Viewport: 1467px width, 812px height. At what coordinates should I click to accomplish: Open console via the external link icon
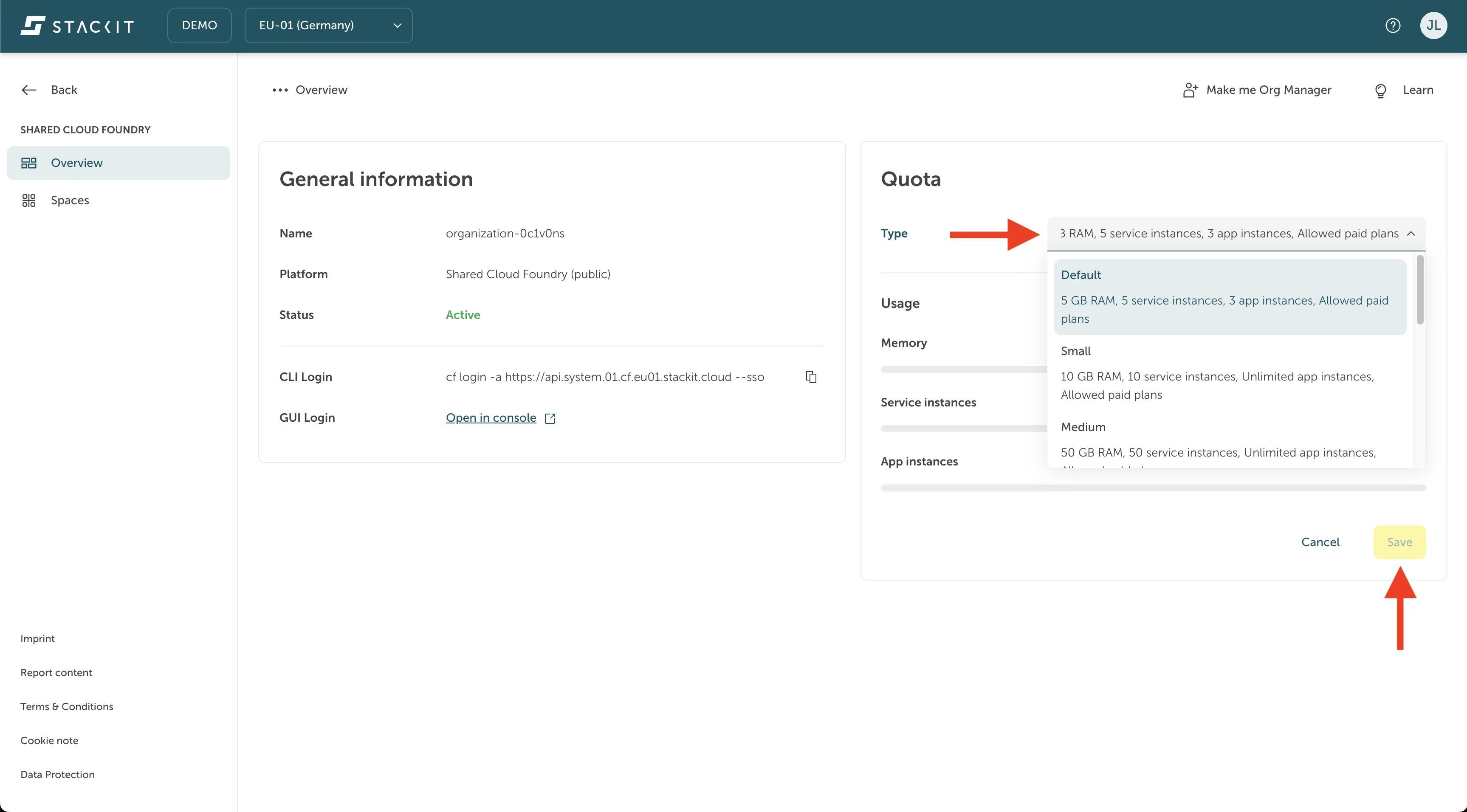click(x=549, y=417)
